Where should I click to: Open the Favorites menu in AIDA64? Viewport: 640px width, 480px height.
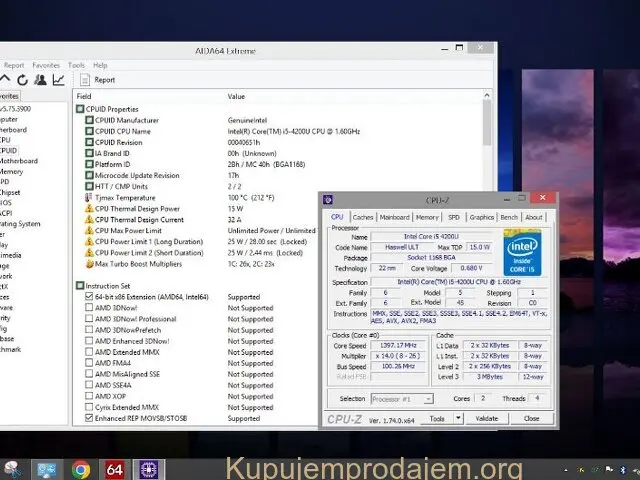click(x=46, y=65)
